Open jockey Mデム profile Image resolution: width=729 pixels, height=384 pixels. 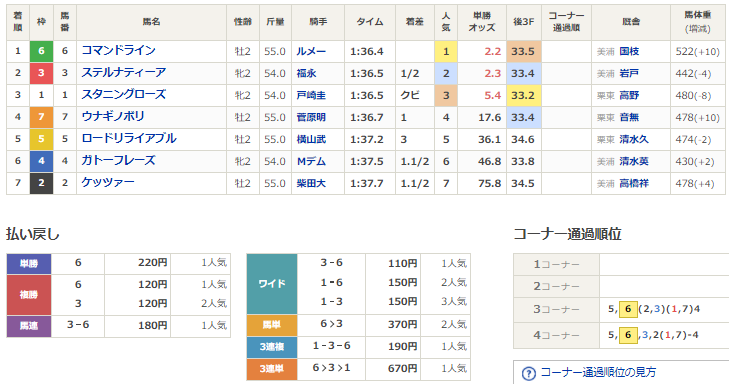(311, 161)
